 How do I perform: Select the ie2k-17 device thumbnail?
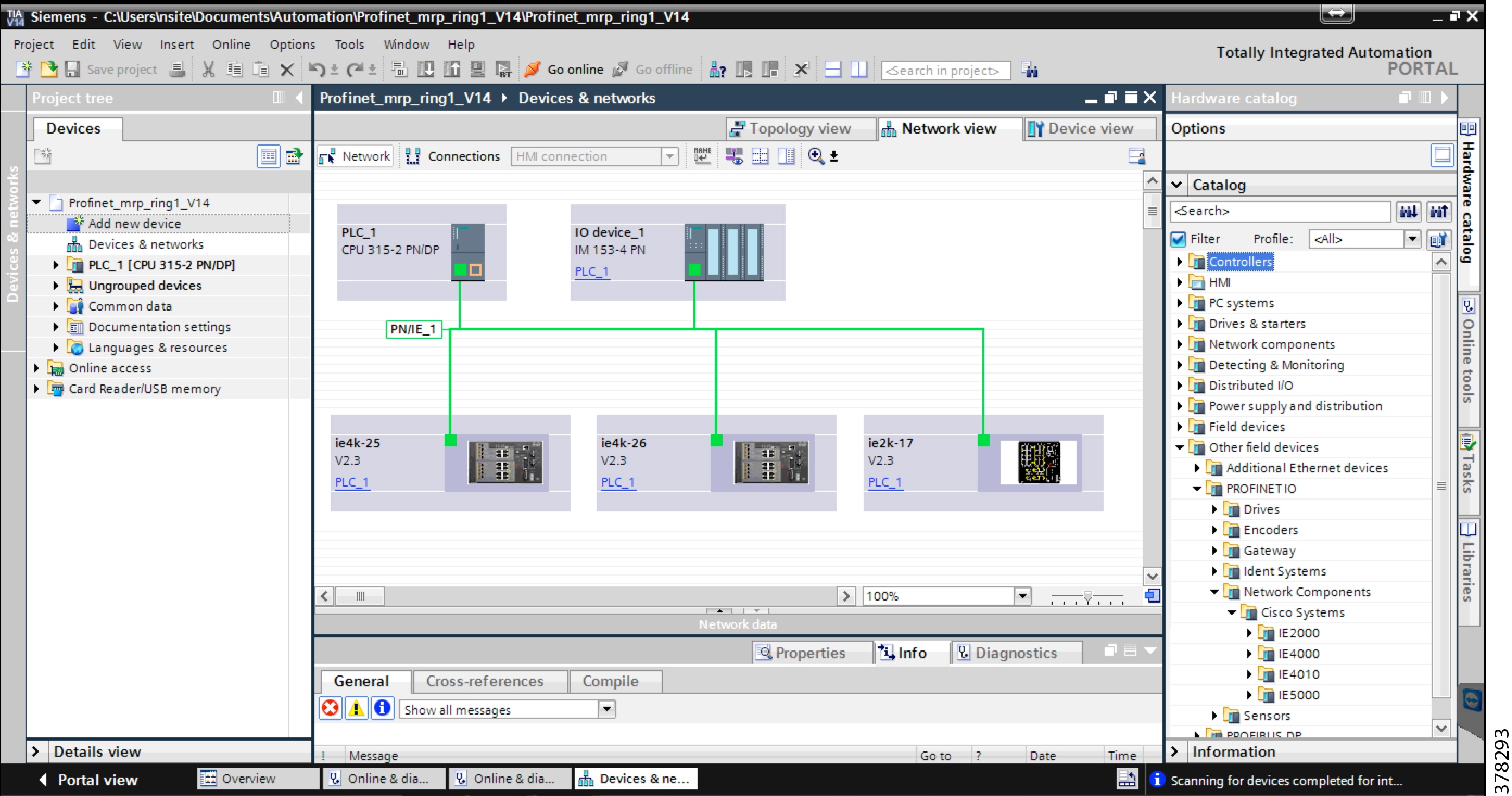(x=1039, y=463)
